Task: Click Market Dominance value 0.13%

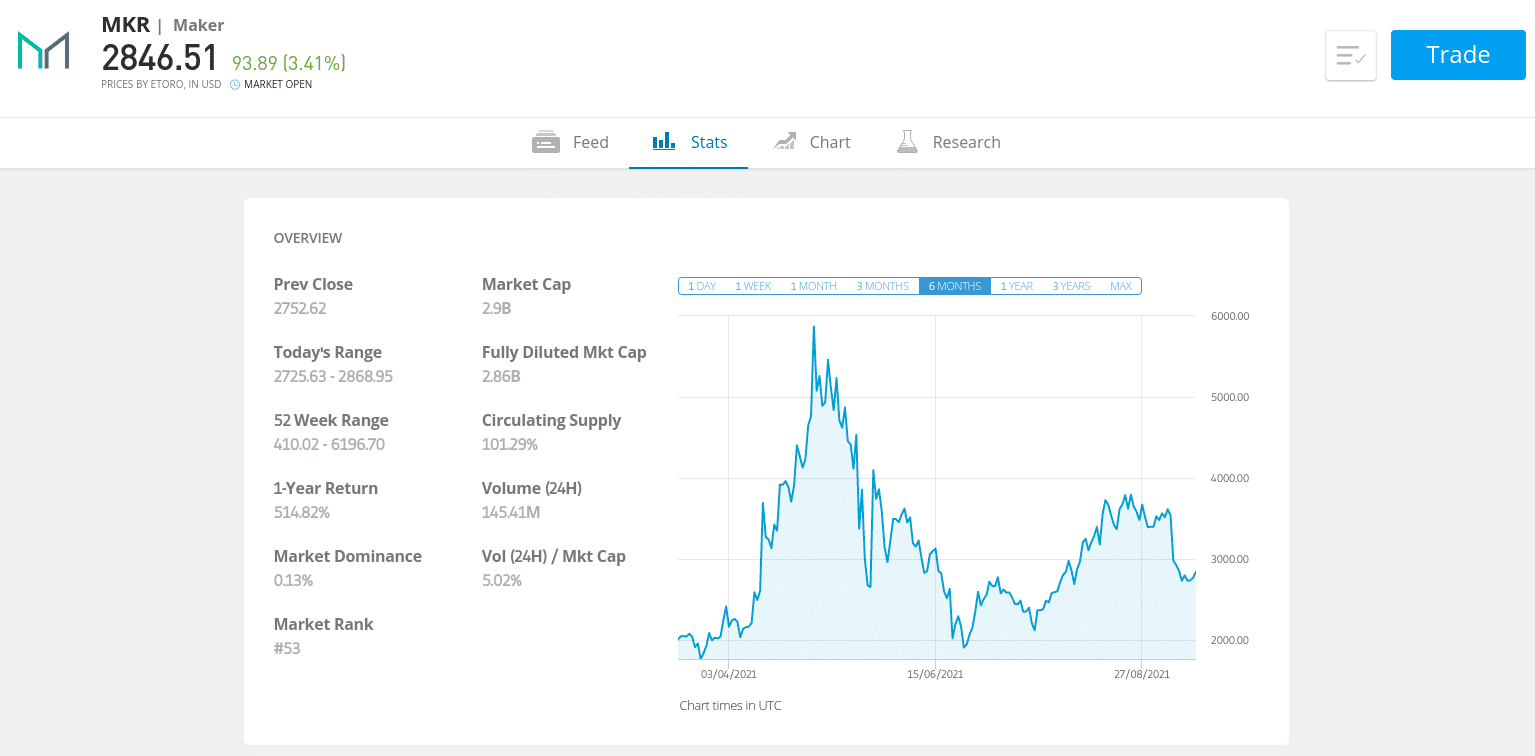Action: click(293, 580)
